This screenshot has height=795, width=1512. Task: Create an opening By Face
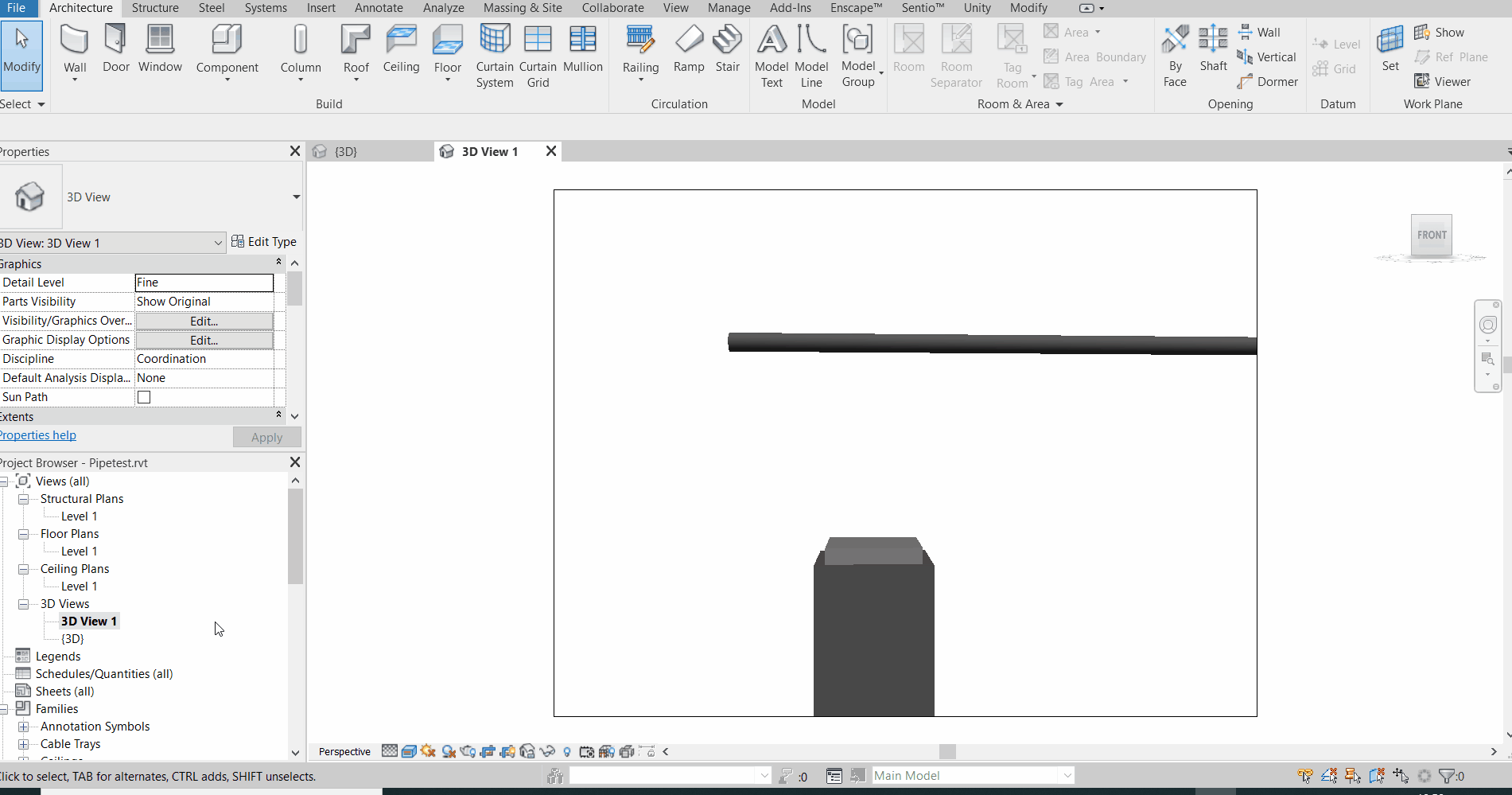tap(1175, 56)
